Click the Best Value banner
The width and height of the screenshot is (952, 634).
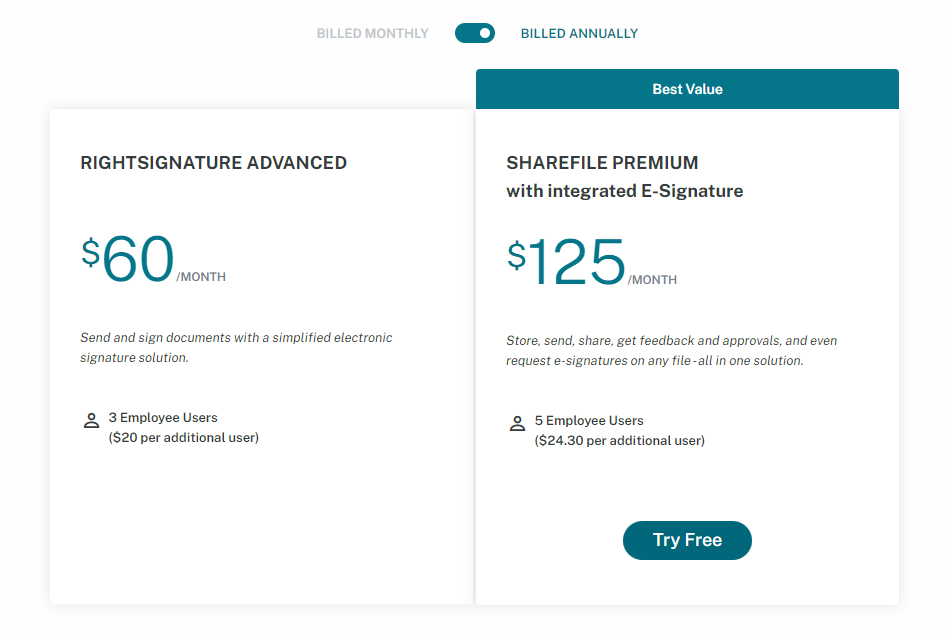686,89
